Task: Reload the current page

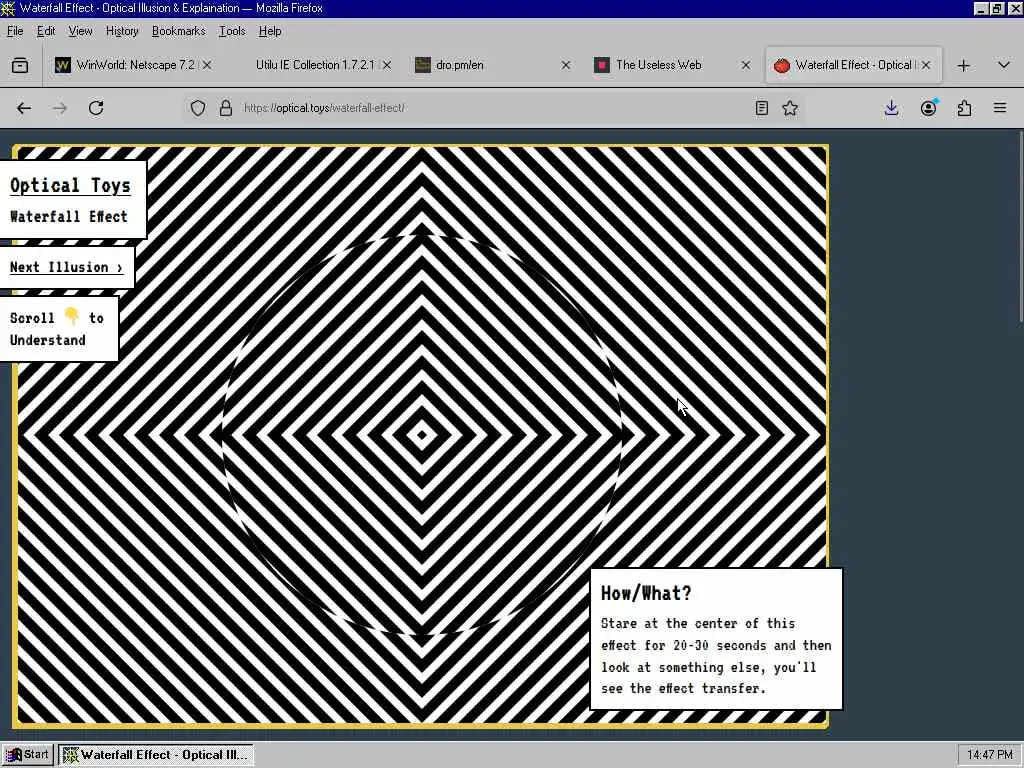Action: pos(96,108)
